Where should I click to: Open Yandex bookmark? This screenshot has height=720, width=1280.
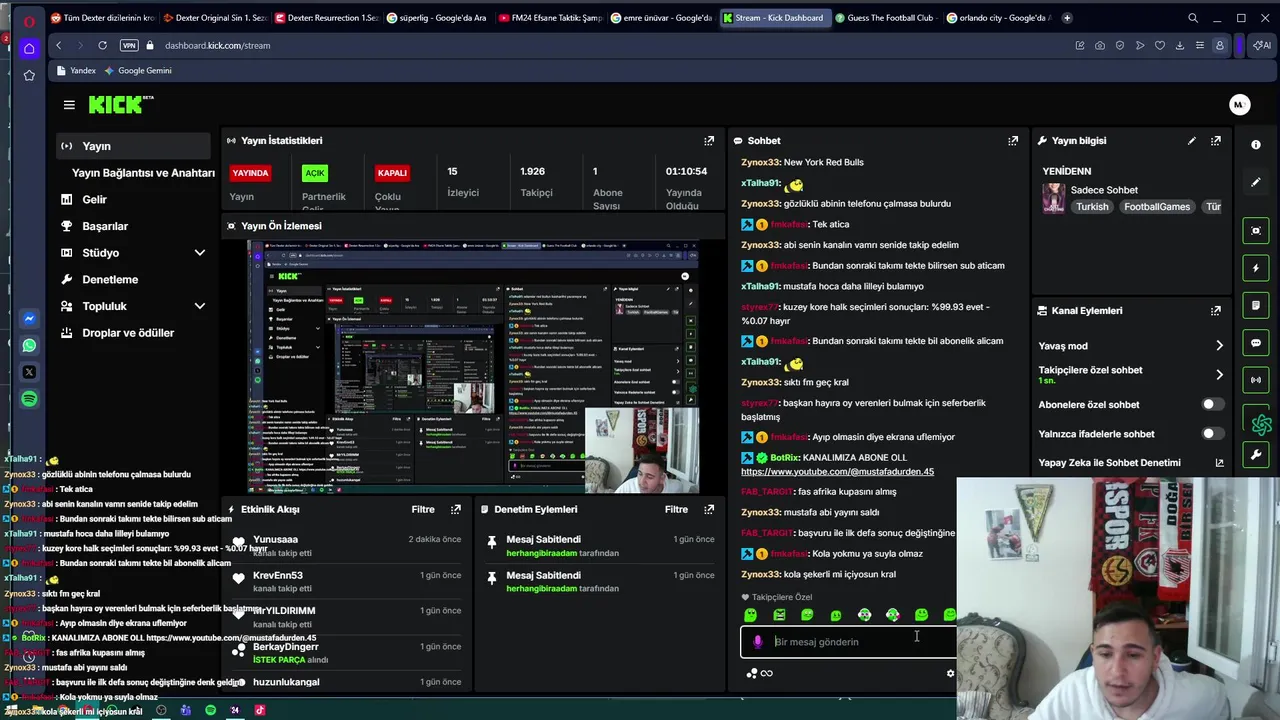(76, 71)
